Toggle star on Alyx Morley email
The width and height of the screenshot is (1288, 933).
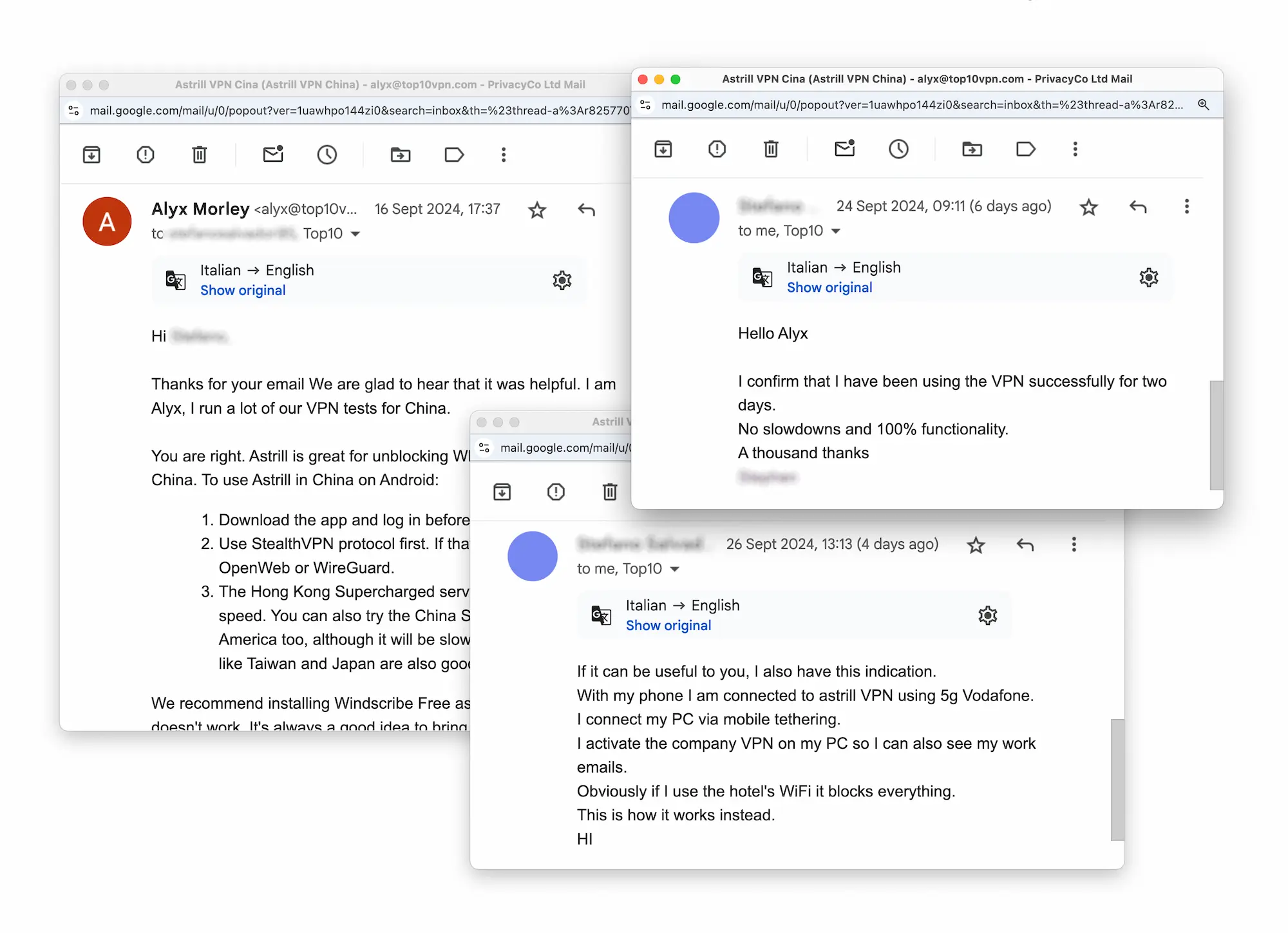tap(537, 209)
